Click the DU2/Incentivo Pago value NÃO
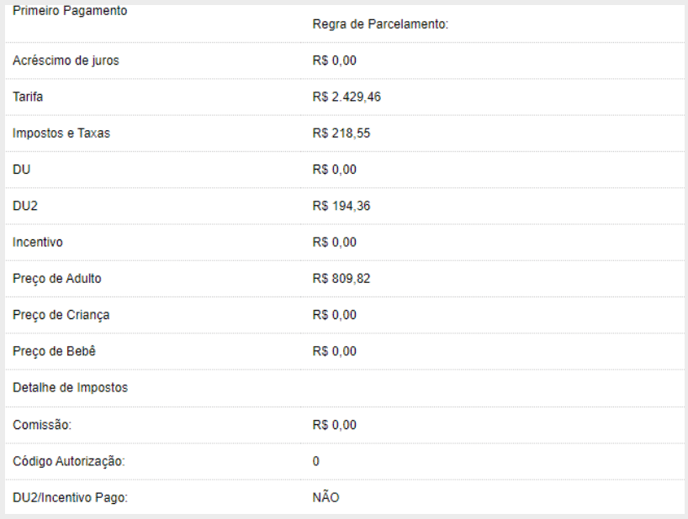Image resolution: width=688 pixels, height=519 pixels. 327,497
